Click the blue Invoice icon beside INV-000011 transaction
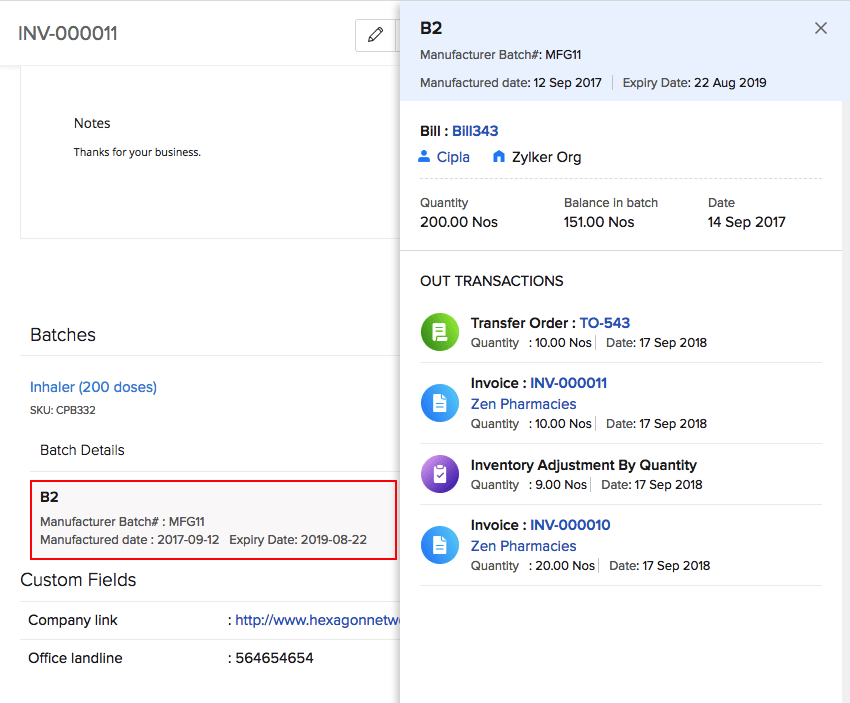The image size is (850, 703). click(x=440, y=402)
